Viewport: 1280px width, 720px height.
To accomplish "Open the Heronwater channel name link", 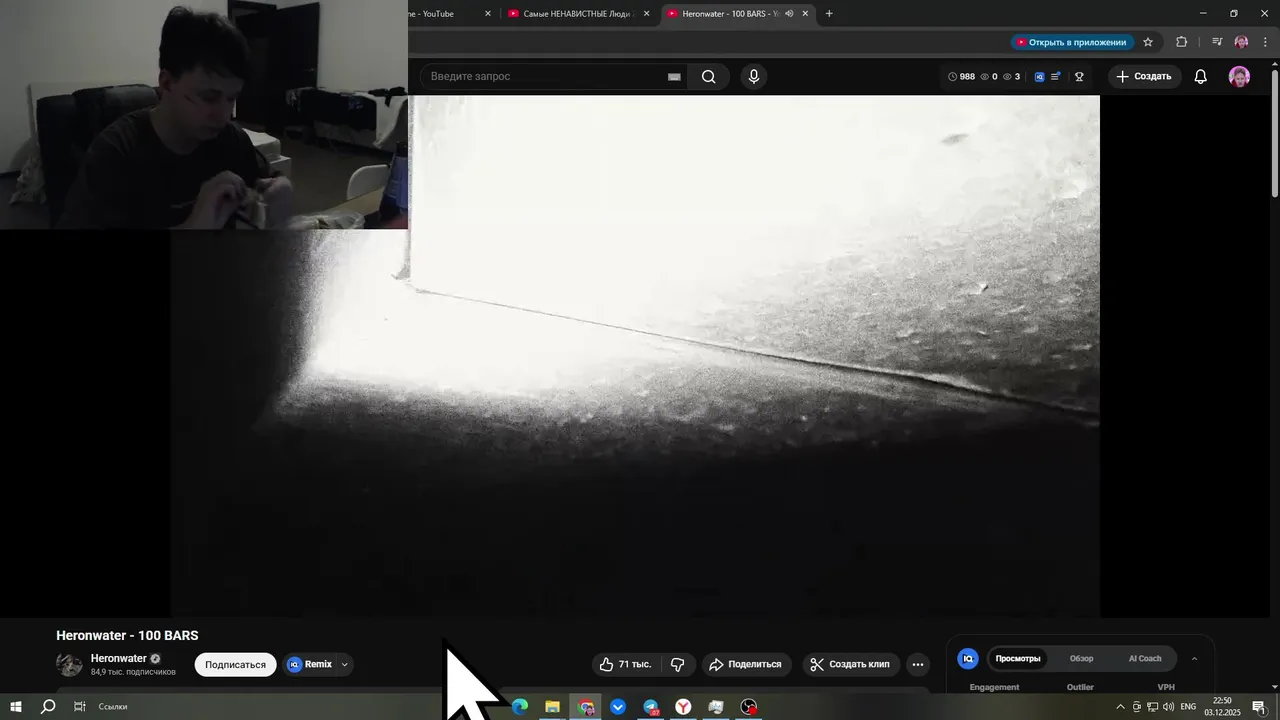I will (x=119, y=658).
